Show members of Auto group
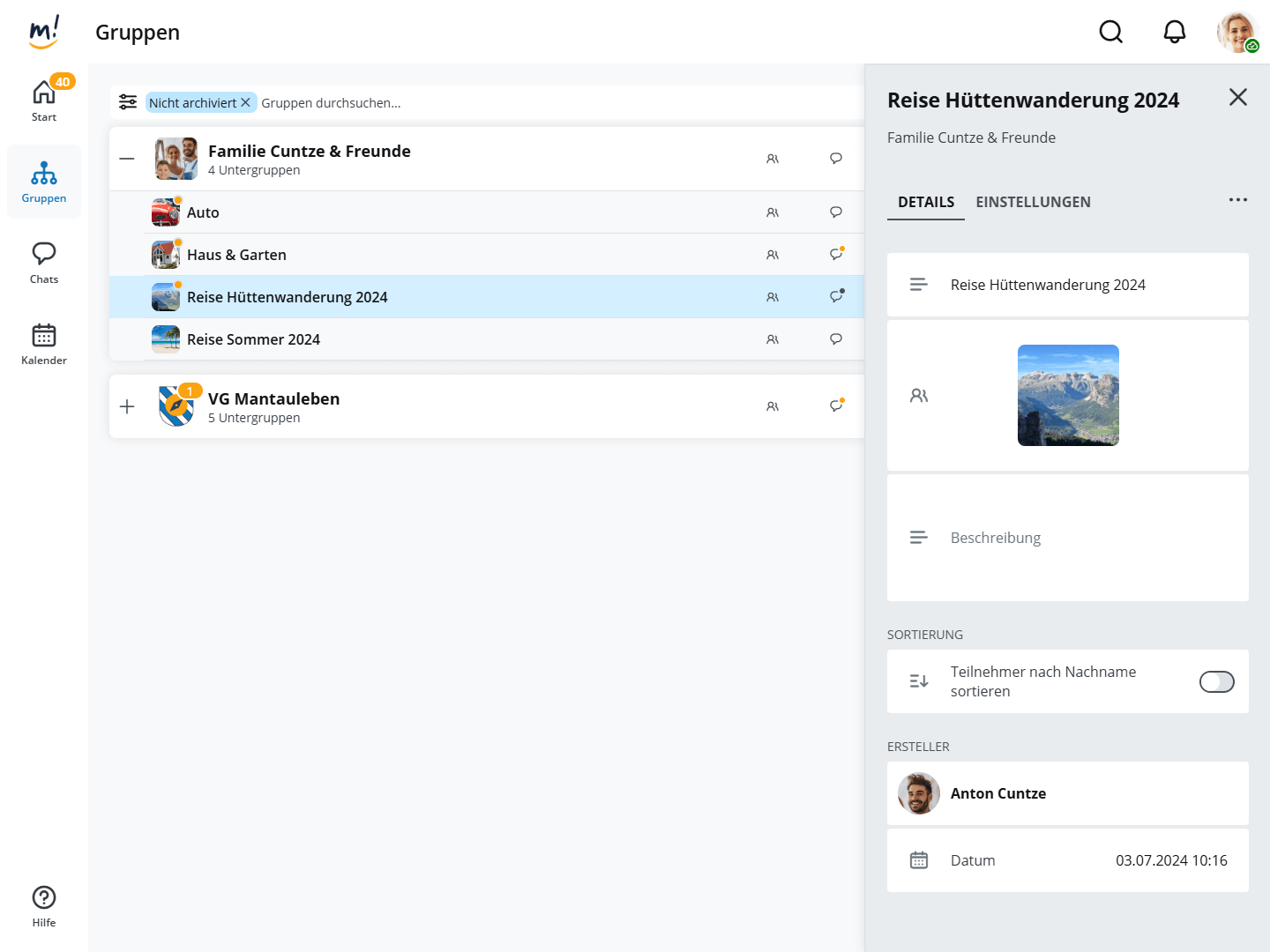The width and height of the screenshot is (1270, 952). click(x=773, y=212)
